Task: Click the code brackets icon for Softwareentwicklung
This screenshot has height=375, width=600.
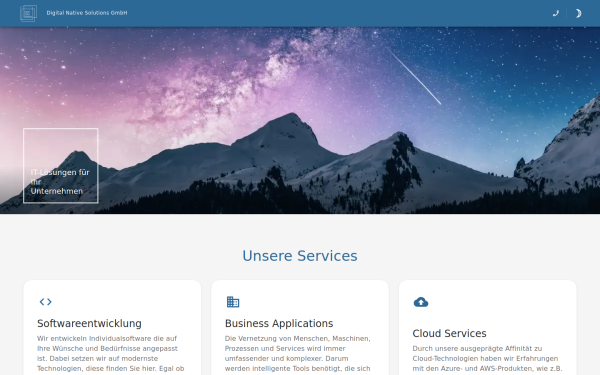Action: pos(46,302)
